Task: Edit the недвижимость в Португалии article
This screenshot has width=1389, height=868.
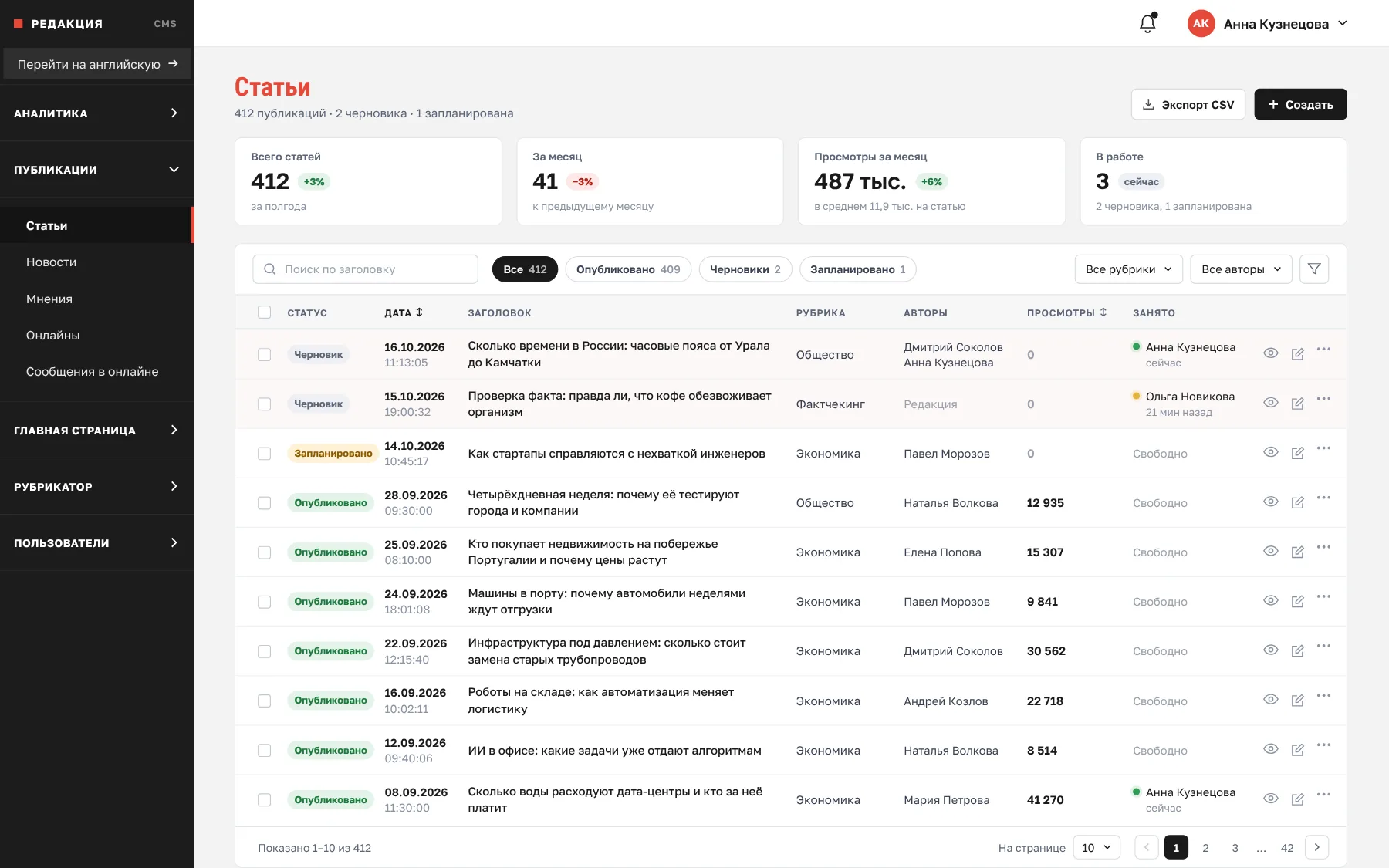Action: click(x=1298, y=552)
